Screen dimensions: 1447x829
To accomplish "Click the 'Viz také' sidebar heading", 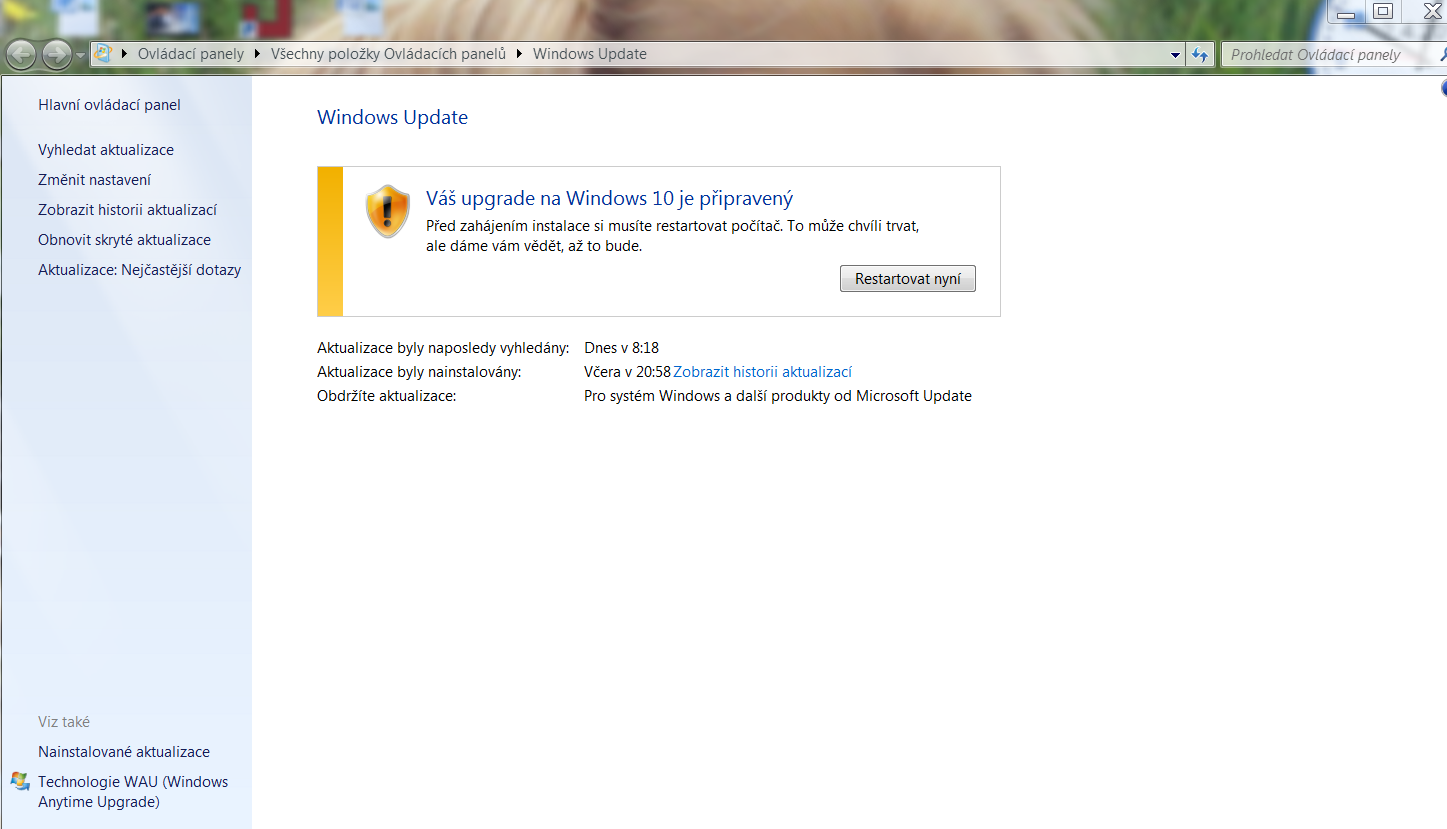I will pos(64,722).
